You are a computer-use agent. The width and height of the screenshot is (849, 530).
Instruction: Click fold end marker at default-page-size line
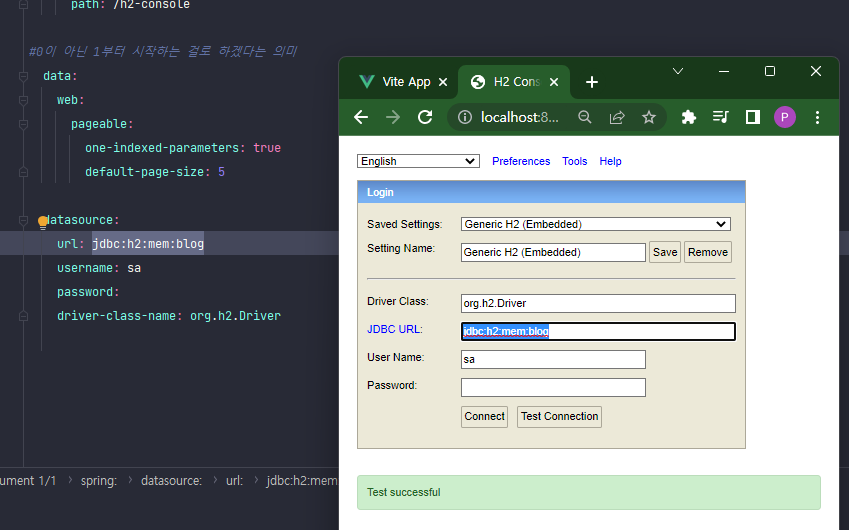23,172
